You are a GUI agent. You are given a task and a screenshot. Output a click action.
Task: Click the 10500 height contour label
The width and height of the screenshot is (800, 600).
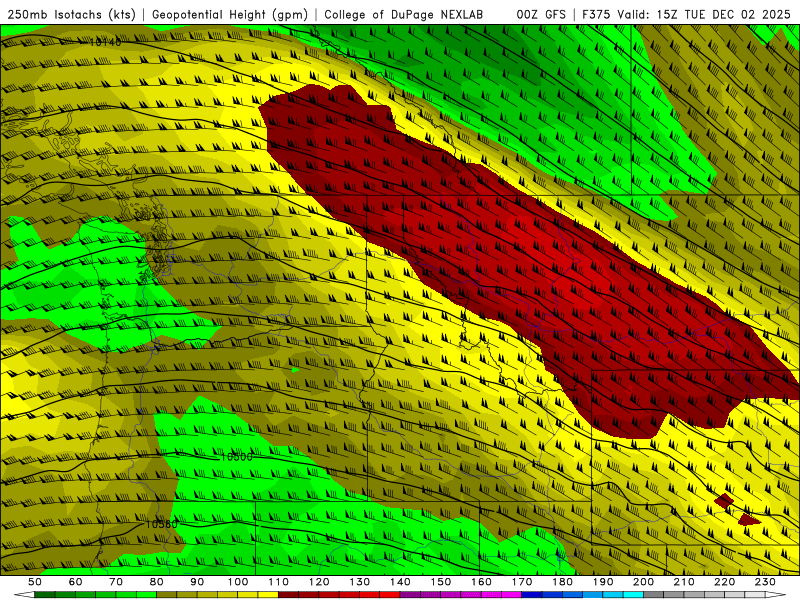tap(236, 457)
